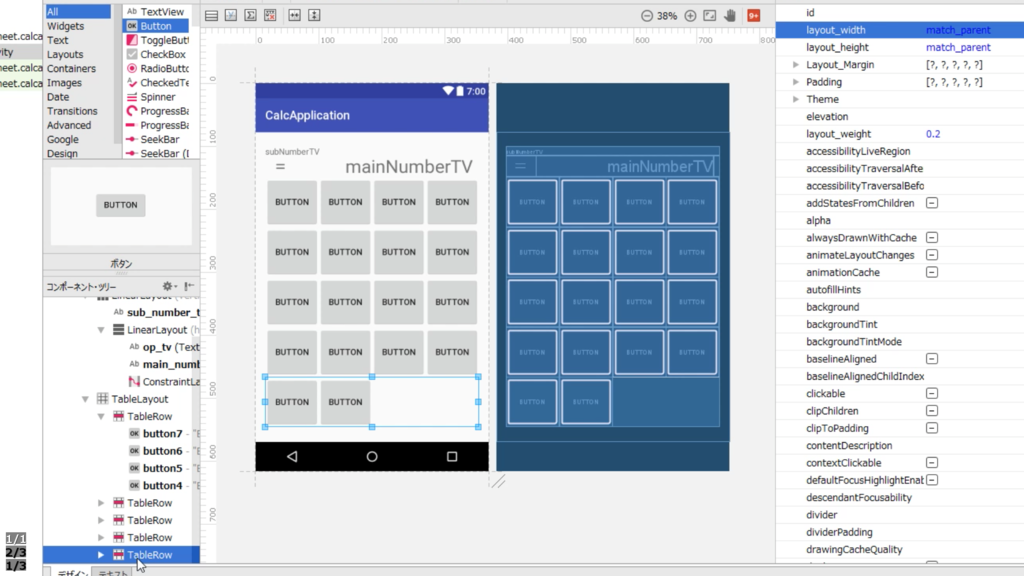Toggle animateLayoutChanges checkbox
The image size is (1024, 576).
point(932,255)
